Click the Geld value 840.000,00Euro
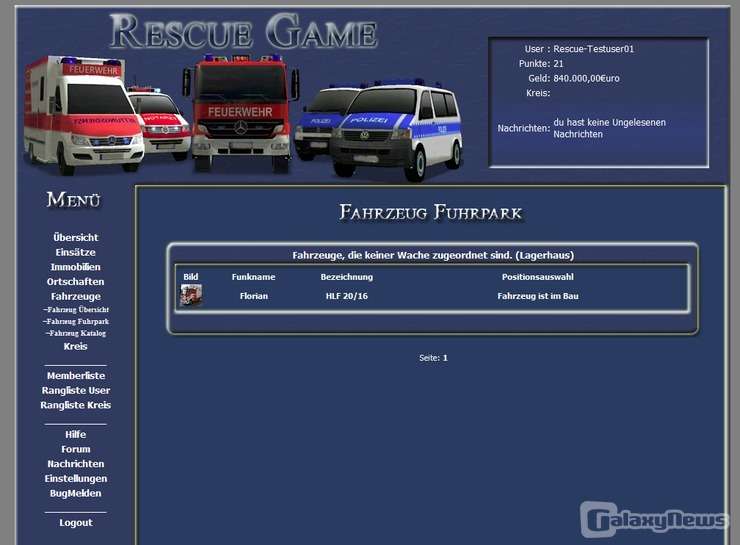The image size is (740, 545). coord(586,78)
